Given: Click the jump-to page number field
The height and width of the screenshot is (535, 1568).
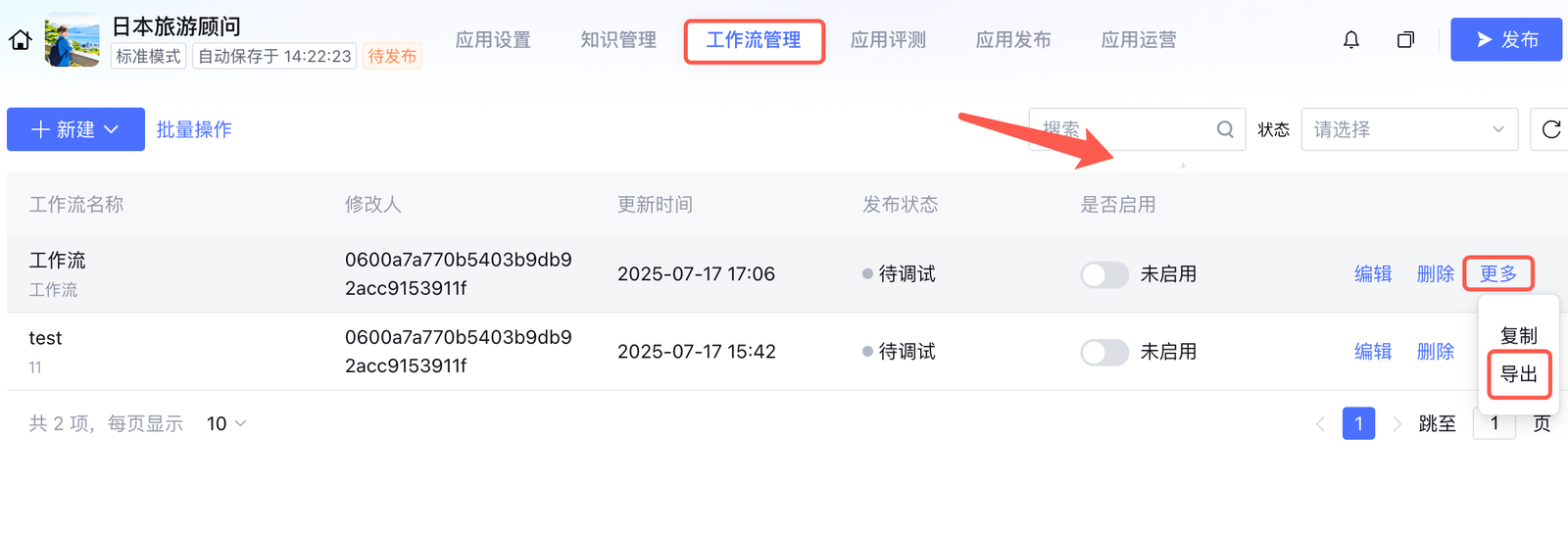Looking at the screenshot, I should pos(1494,424).
